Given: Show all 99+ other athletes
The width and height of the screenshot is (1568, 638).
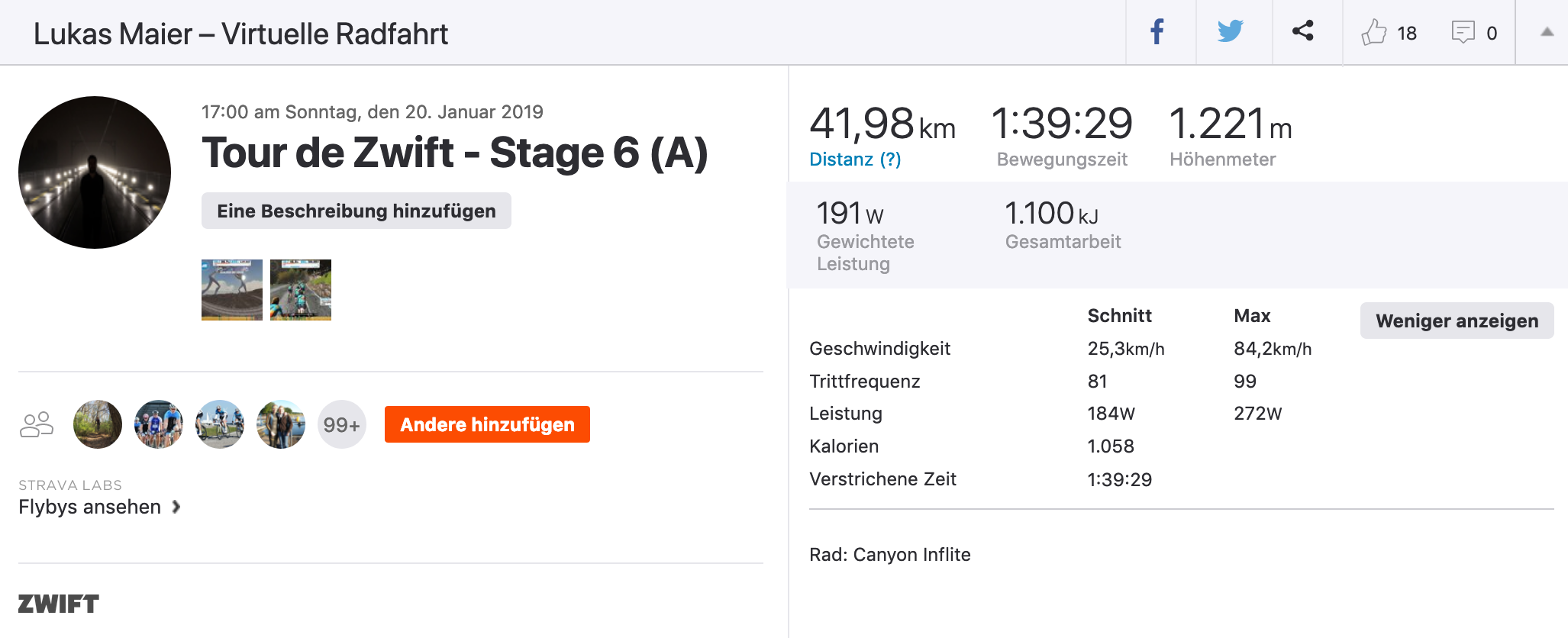Looking at the screenshot, I should pos(342,424).
